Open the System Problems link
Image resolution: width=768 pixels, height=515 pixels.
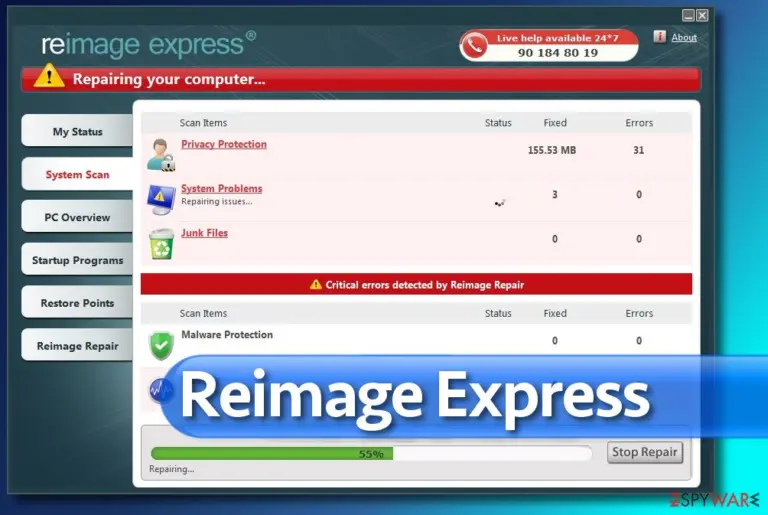(x=221, y=189)
